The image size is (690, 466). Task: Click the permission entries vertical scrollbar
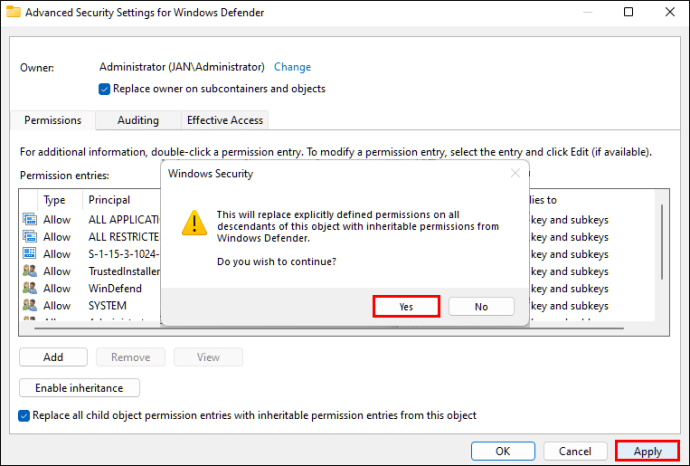661,260
